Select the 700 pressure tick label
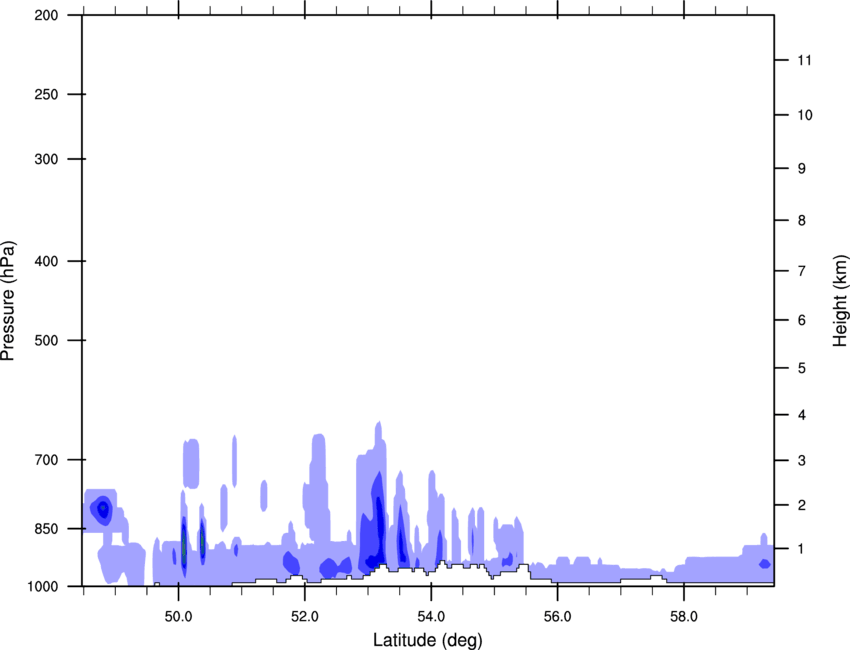This screenshot has height=650, width=850. click(x=46, y=460)
